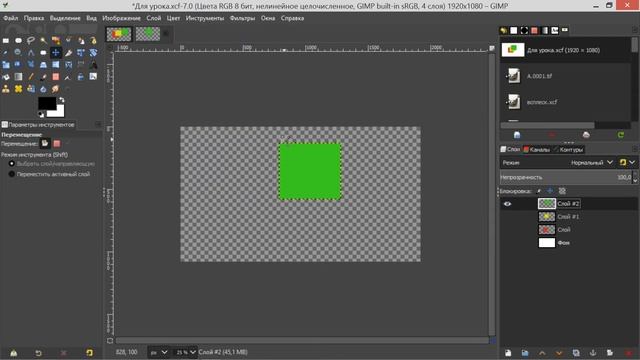Select the Clone stamp tool
This screenshot has width=640, height=360.
pyautogui.click(x=6, y=89)
